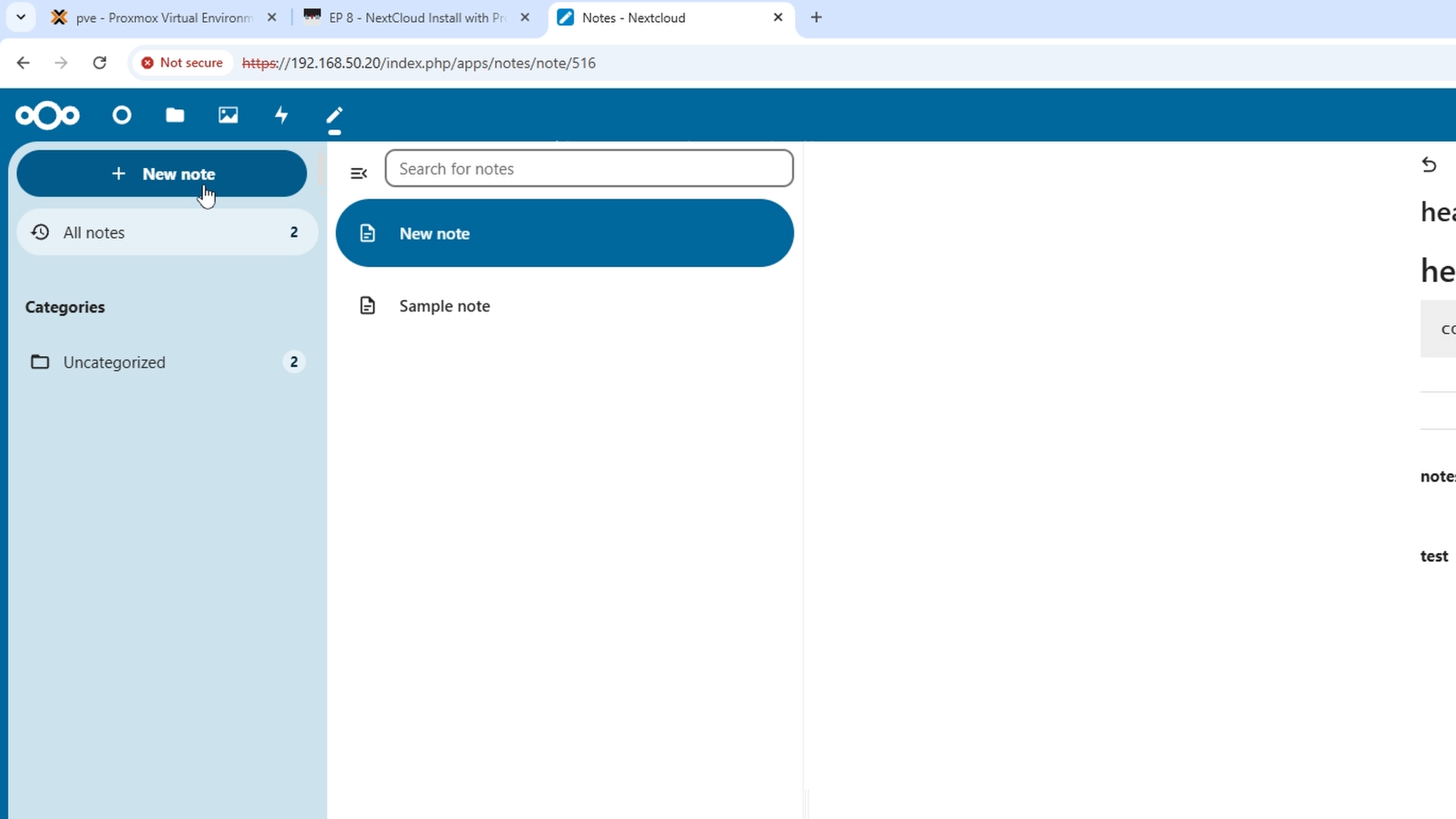Image resolution: width=1456 pixels, height=819 pixels.
Task: Expand the tab search dropdown
Action: pyautogui.click(x=21, y=17)
